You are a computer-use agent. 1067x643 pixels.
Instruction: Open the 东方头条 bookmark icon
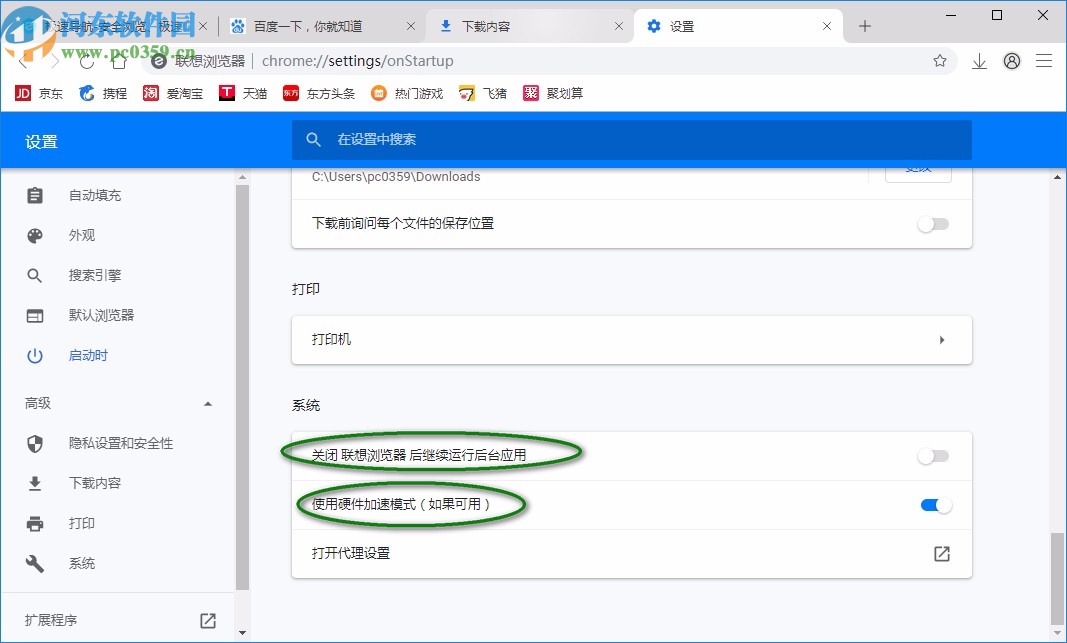point(291,93)
